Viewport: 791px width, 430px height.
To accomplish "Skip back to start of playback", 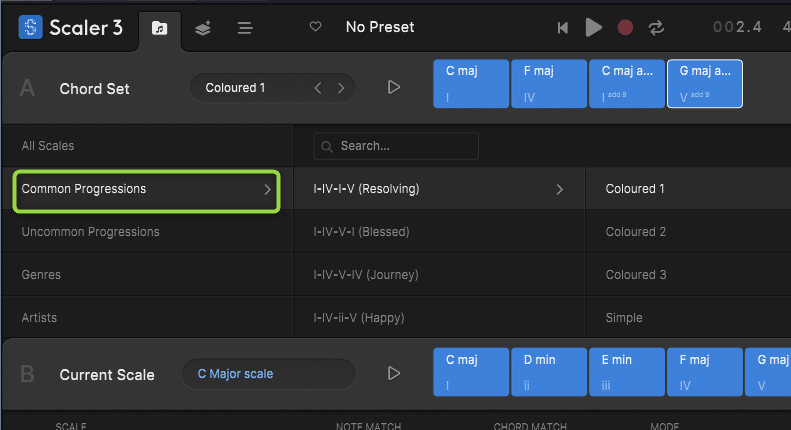I will pyautogui.click(x=563, y=28).
